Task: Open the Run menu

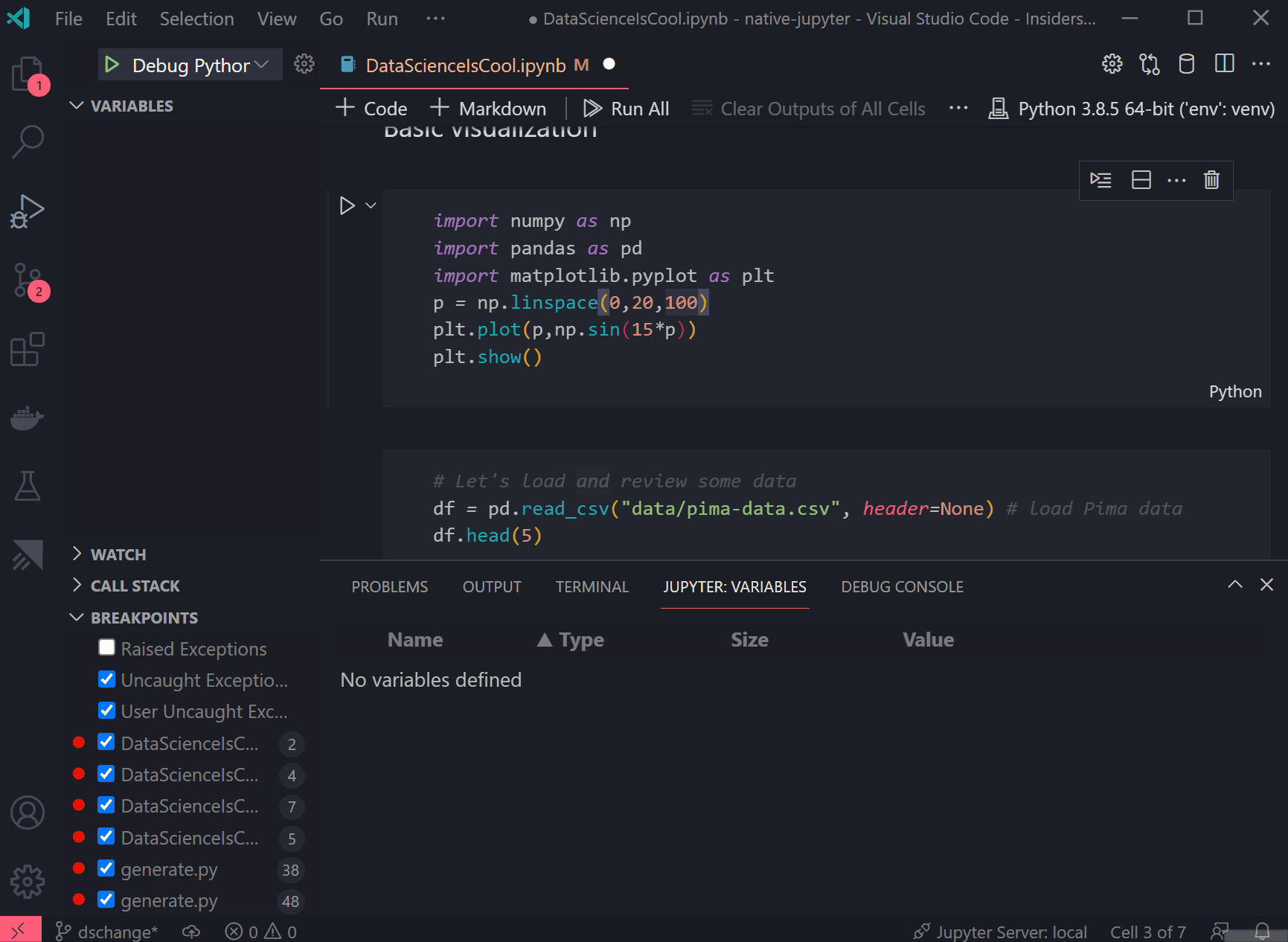Action: pos(381,18)
